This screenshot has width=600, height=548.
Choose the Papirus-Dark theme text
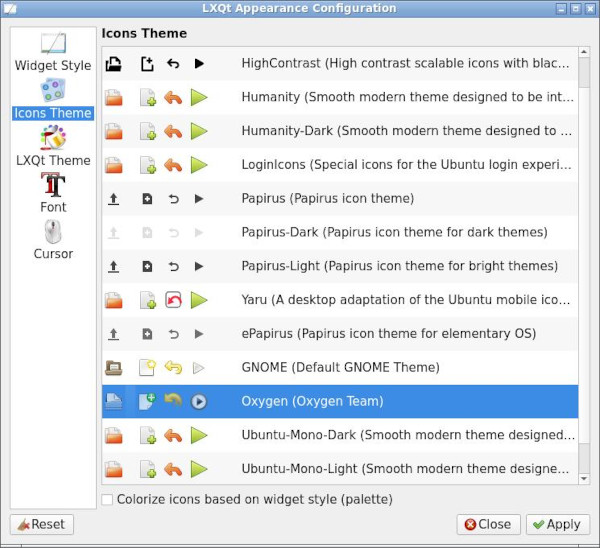[x=395, y=232]
